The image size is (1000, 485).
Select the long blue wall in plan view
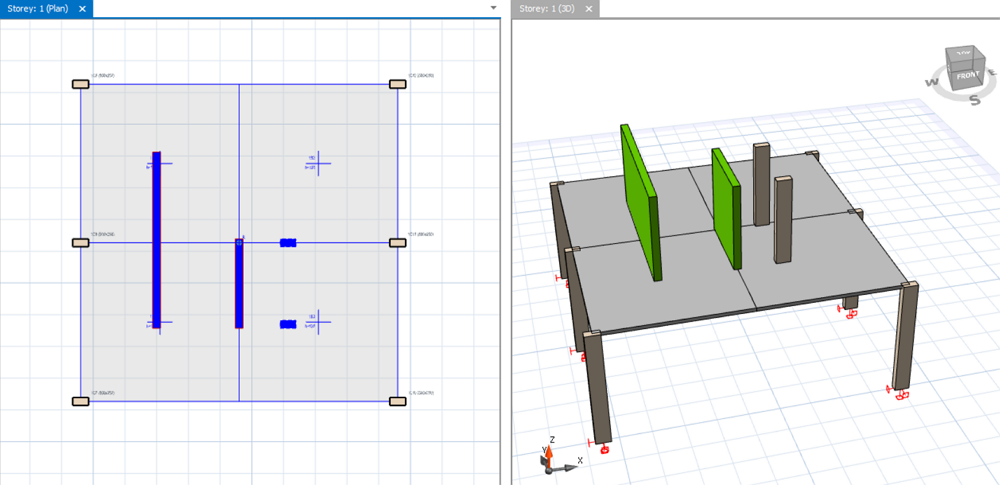click(x=156, y=240)
